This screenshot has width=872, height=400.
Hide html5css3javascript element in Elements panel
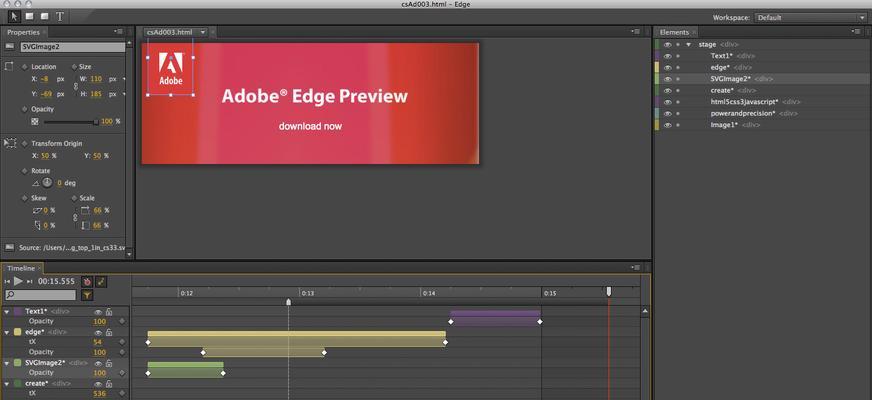point(668,102)
